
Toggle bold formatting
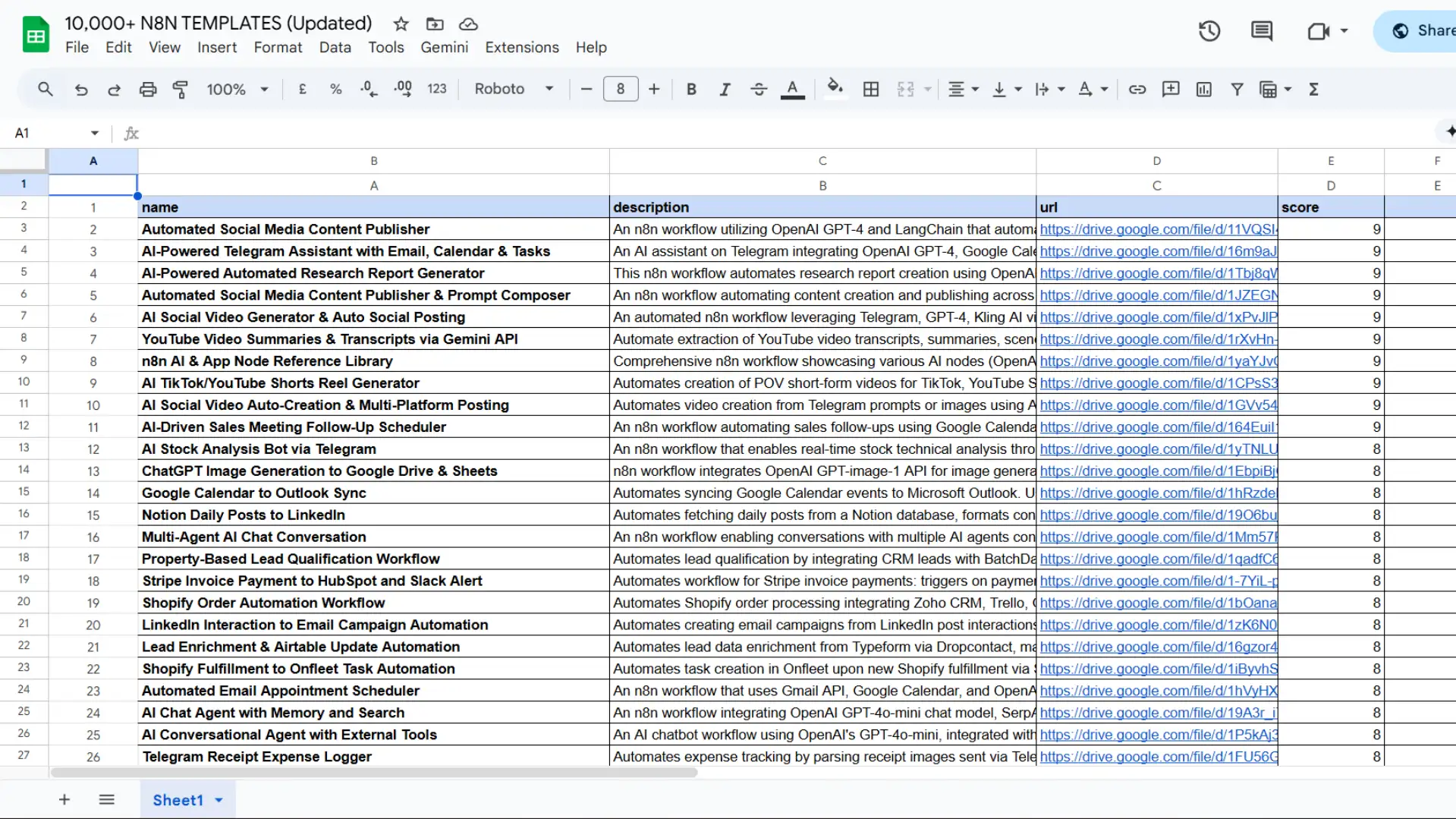coord(690,89)
